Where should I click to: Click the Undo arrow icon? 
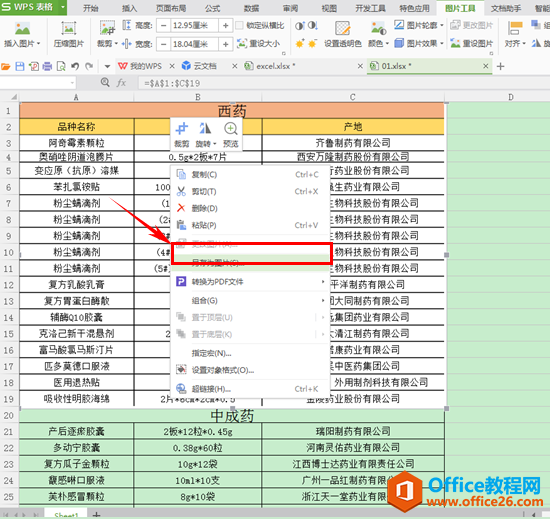click(x=75, y=66)
